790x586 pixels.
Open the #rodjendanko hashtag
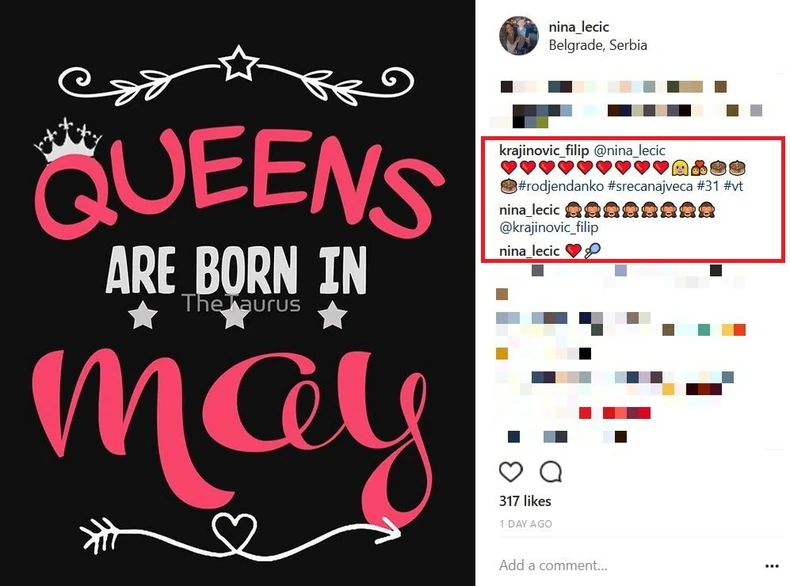(x=559, y=186)
